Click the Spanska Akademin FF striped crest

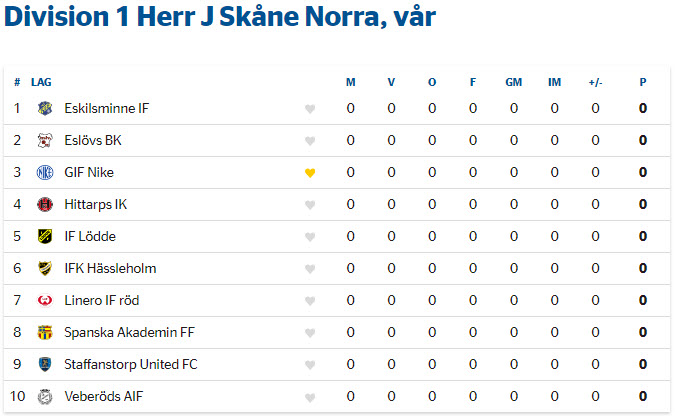click(45, 332)
